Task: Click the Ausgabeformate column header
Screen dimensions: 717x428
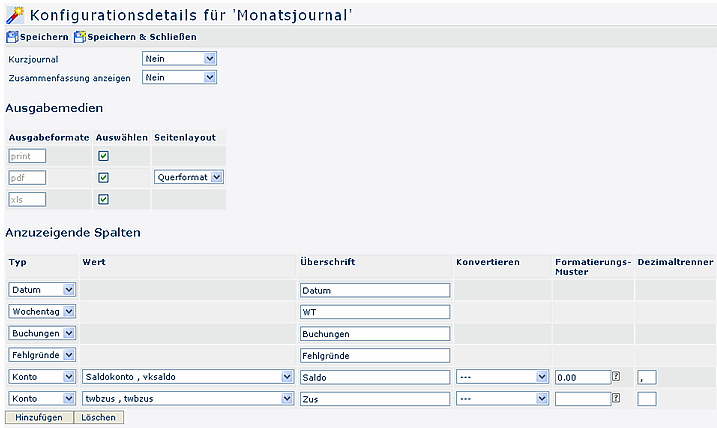Action: pyautogui.click(x=49, y=138)
